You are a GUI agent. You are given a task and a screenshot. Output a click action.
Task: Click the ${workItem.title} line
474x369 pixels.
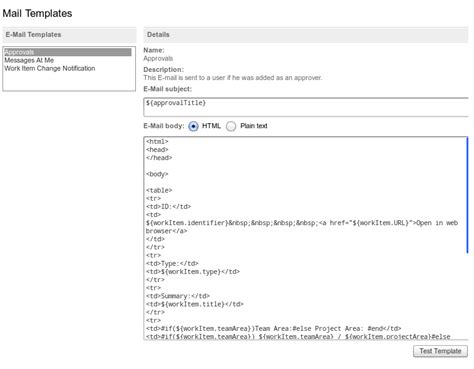(195, 304)
